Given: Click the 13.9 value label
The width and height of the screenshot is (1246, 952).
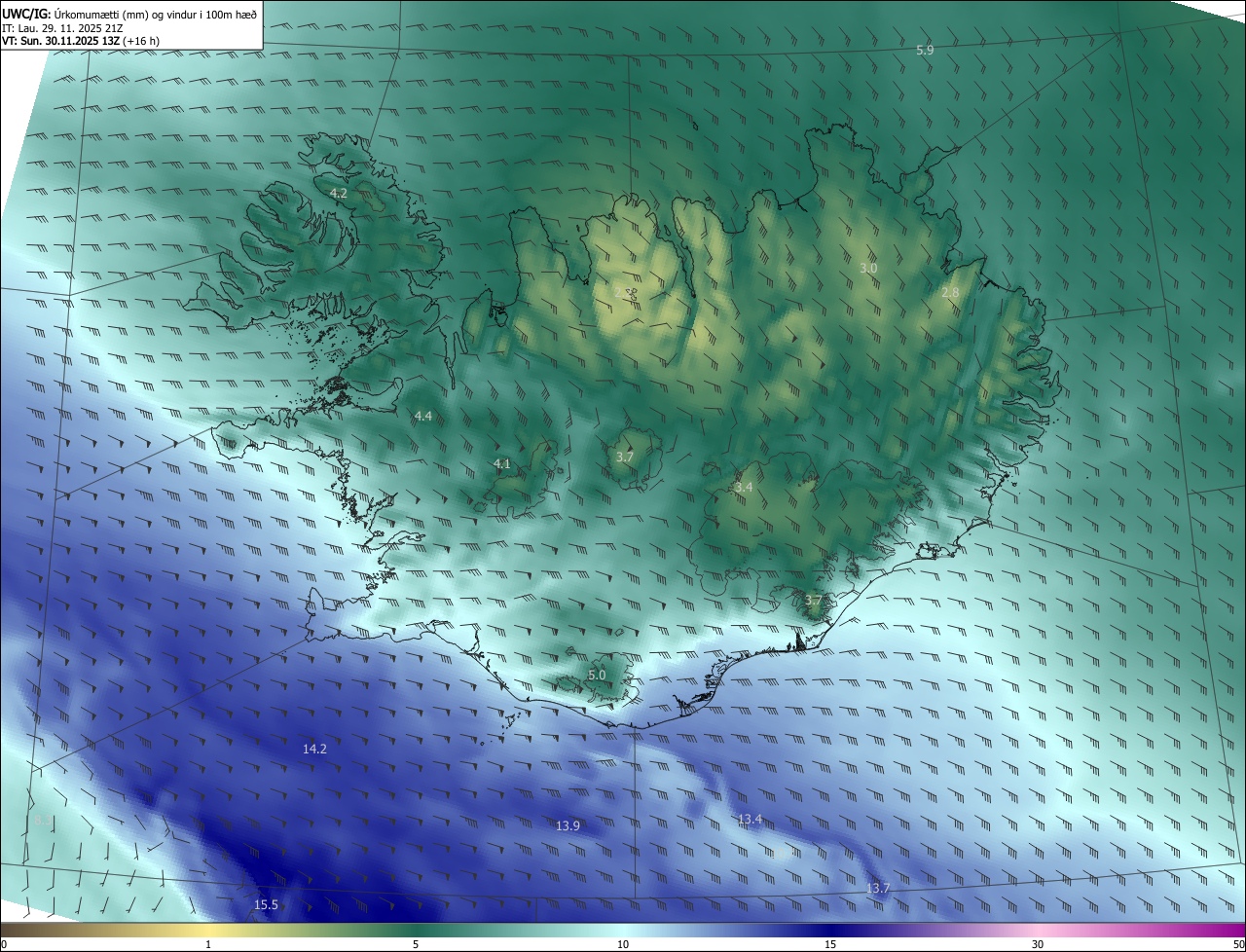Looking at the screenshot, I should coord(568,825).
